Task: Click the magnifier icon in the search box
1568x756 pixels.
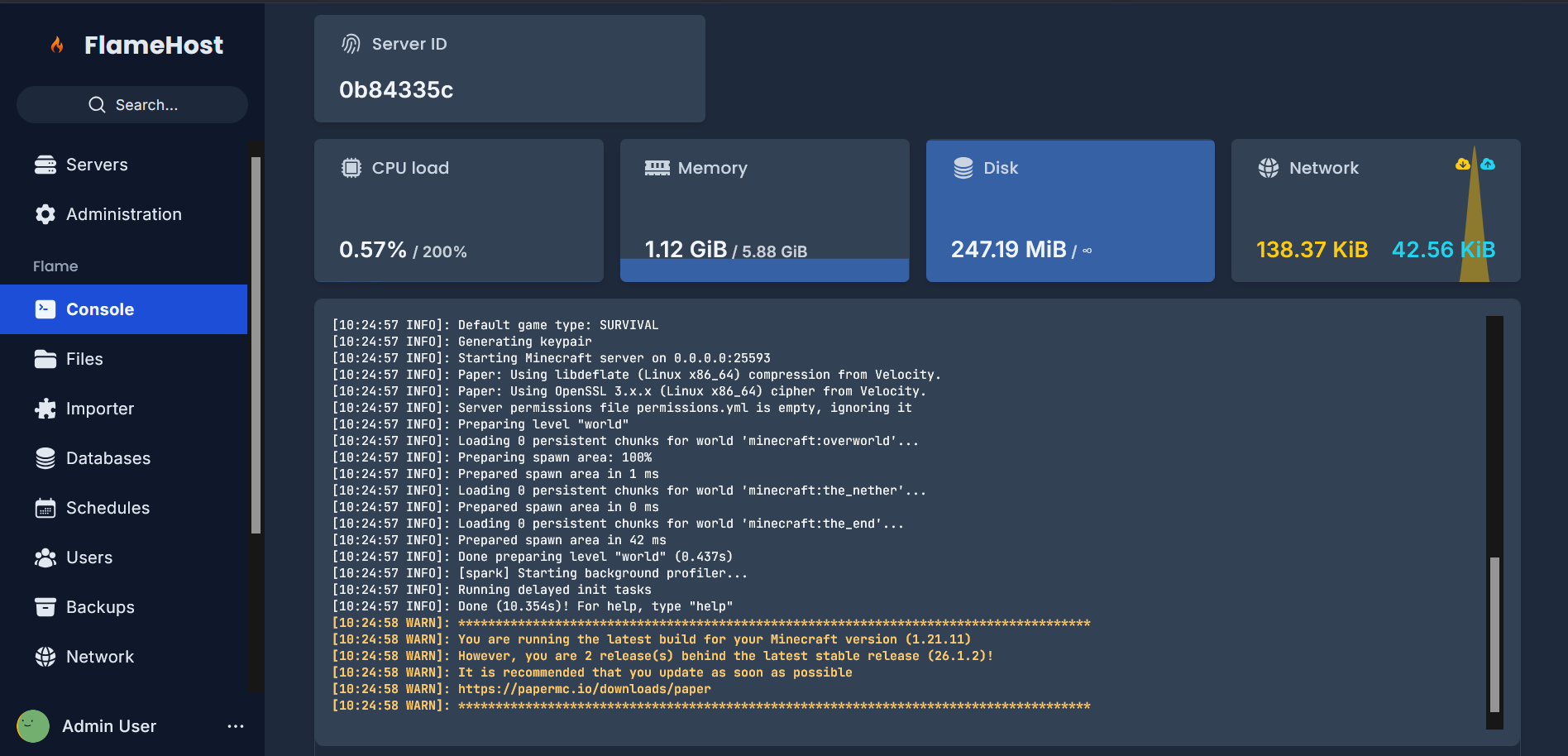Action: (97, 105)
